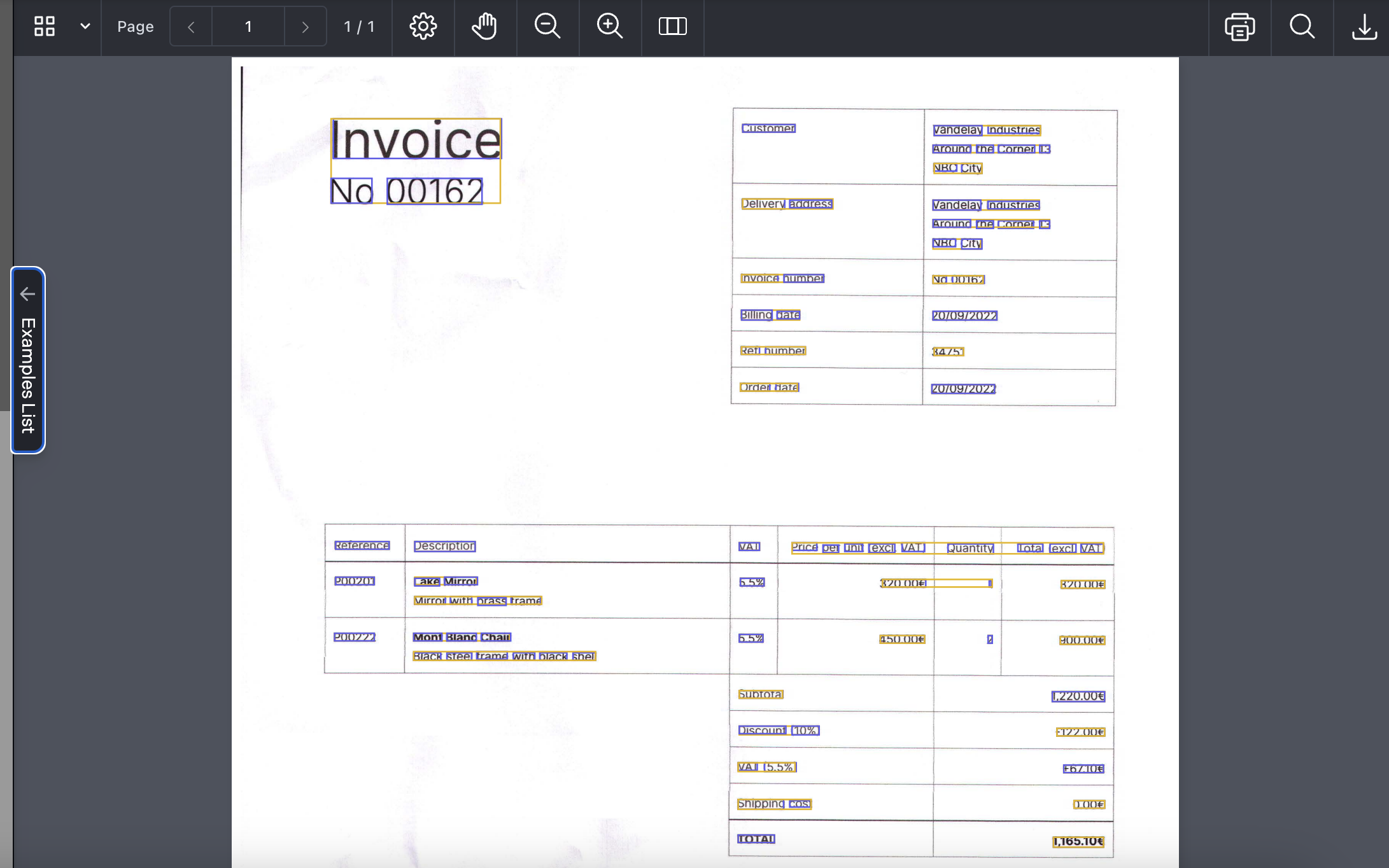Click the ref number value 34751

pyautogui.click(x=948, y=351)
